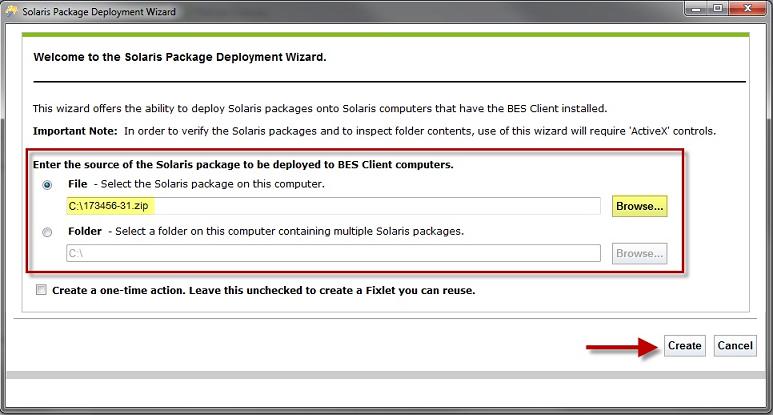Click the 'Important Note:' label
The width and height of the screenshot is (773, 415).
click(75, 131)
